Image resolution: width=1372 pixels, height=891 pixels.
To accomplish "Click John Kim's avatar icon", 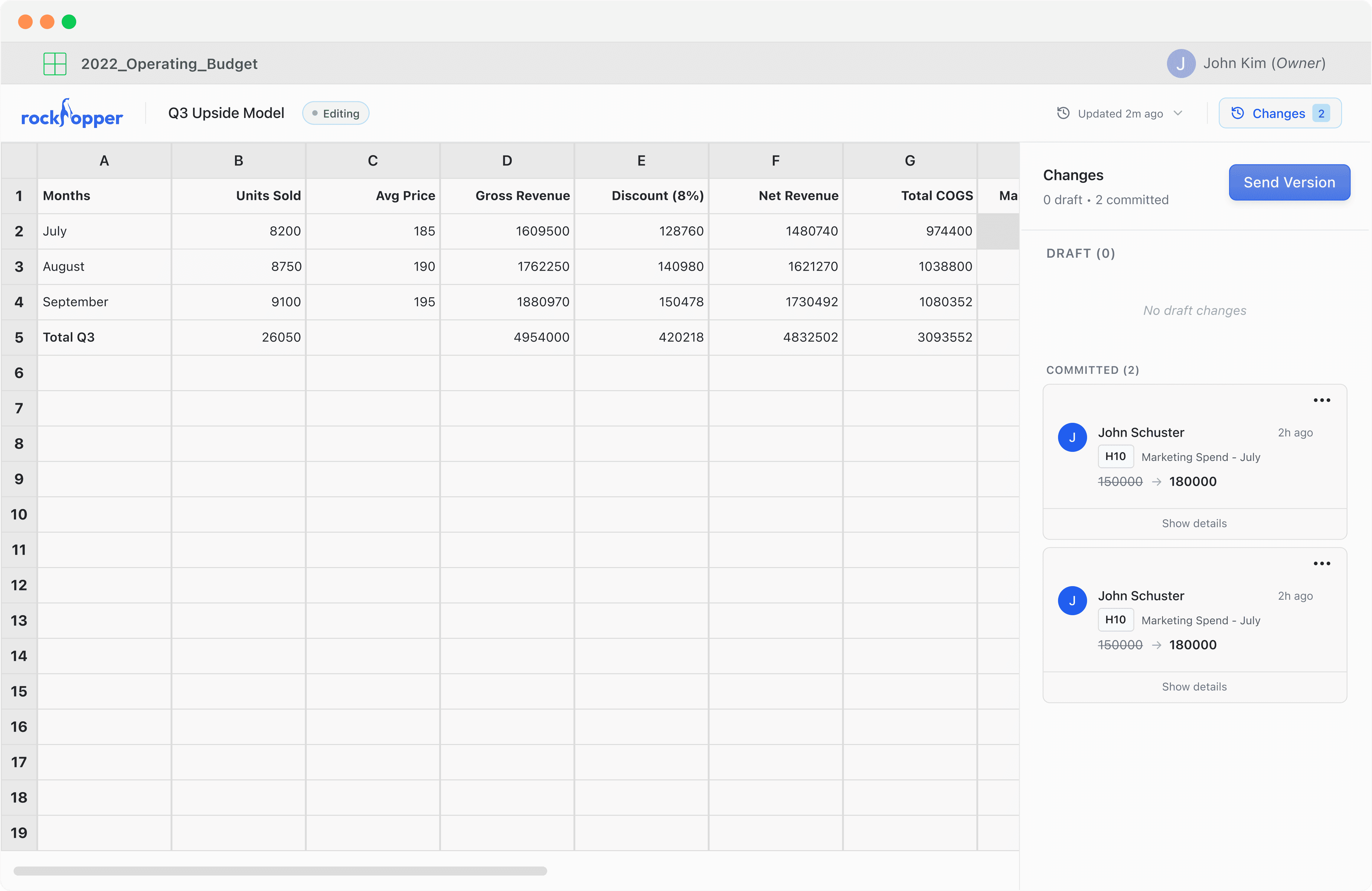I will (1180, 64).
